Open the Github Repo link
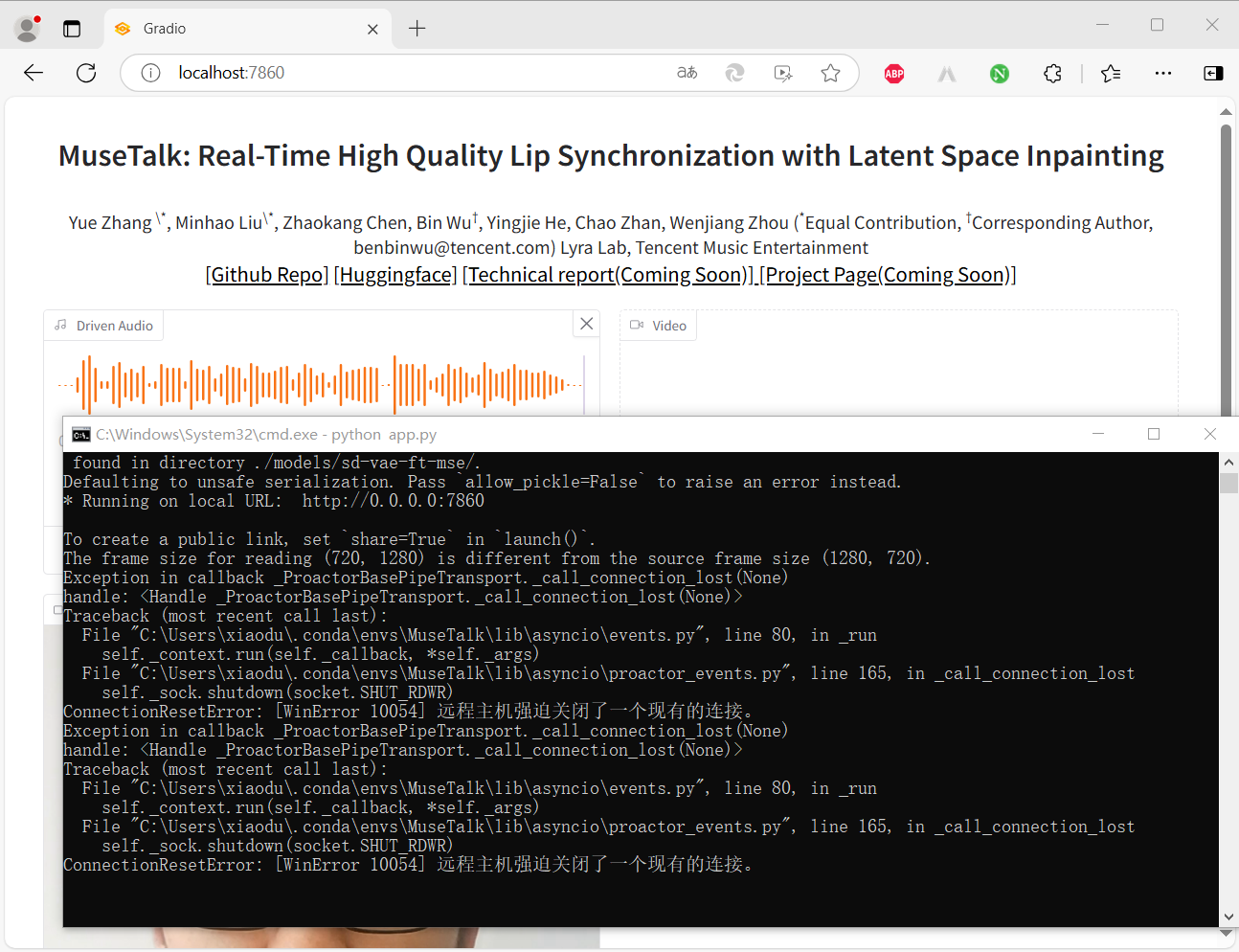The width and height of the screenshot is (1239, 952). (267, 275)
